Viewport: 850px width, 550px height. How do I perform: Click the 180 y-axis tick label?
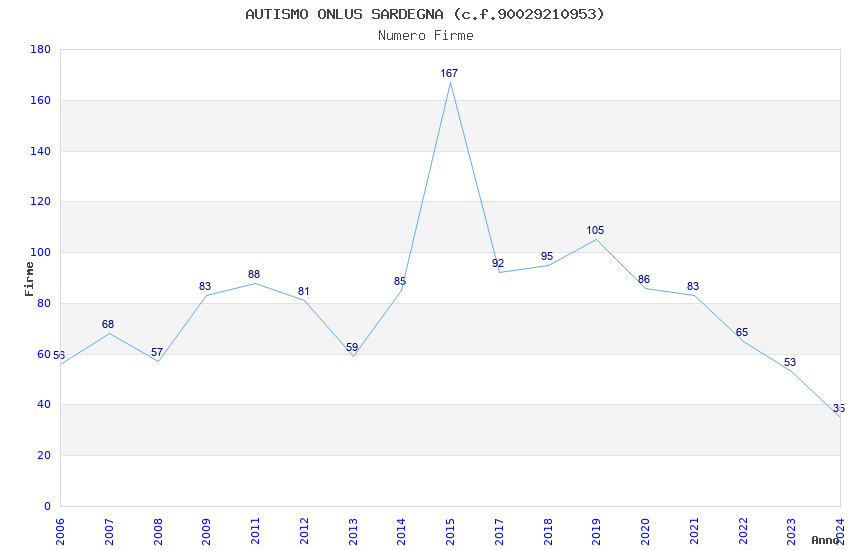(41, 49)
